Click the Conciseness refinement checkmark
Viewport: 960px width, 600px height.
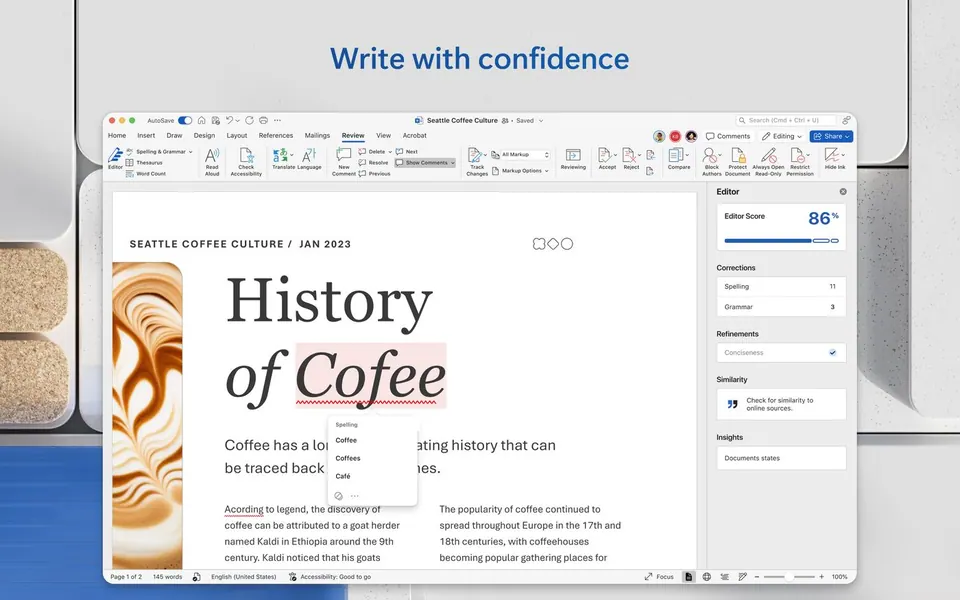coord(833,353)
